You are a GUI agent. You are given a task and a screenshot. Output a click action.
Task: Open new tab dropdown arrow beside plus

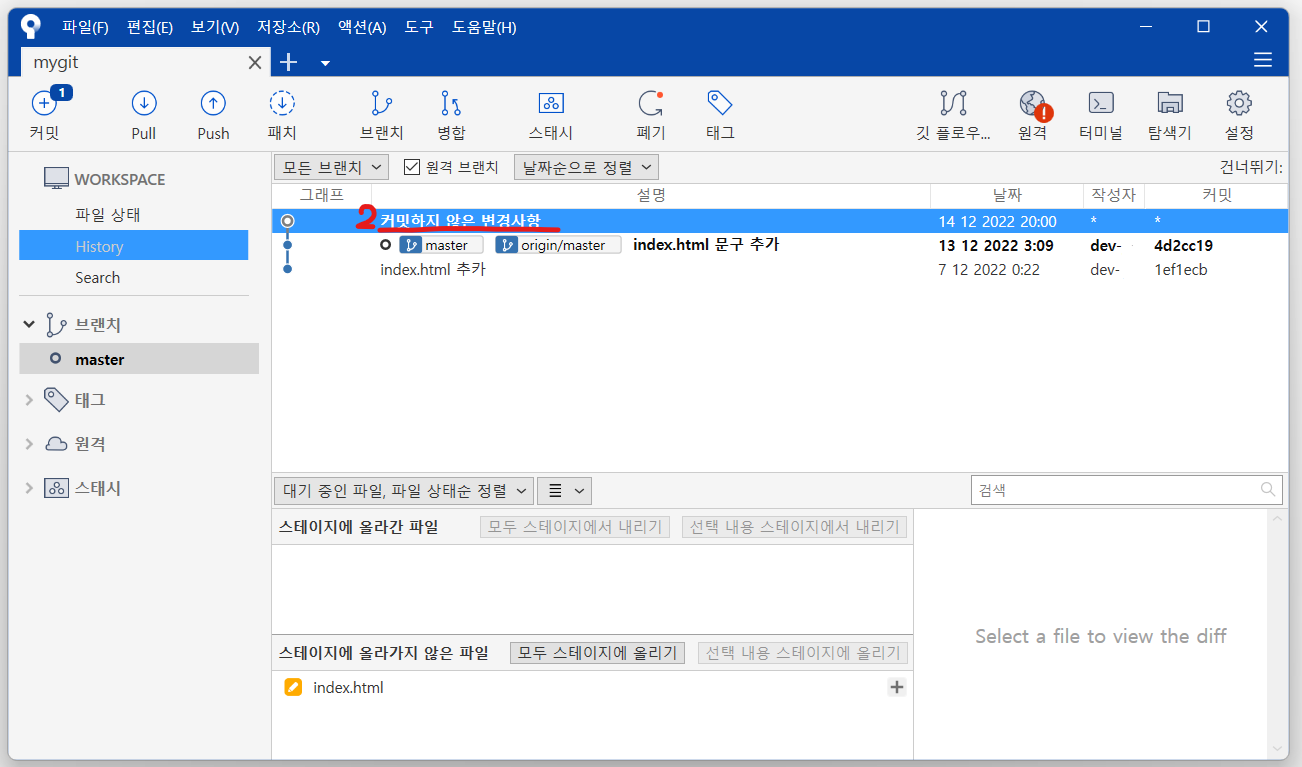(325, 63)
